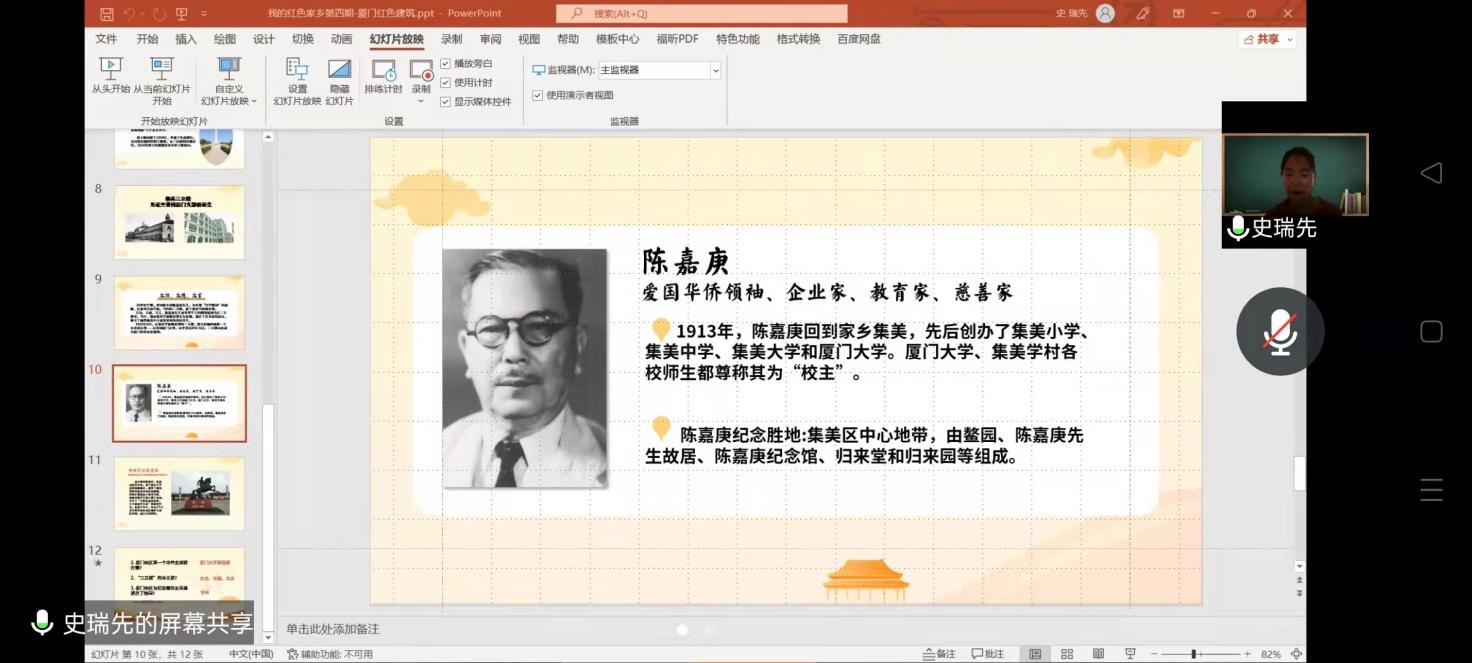Open the Record (录制) button dropdown arrow
This screenshot has height=663, width=1472.
tap(421, 101)
